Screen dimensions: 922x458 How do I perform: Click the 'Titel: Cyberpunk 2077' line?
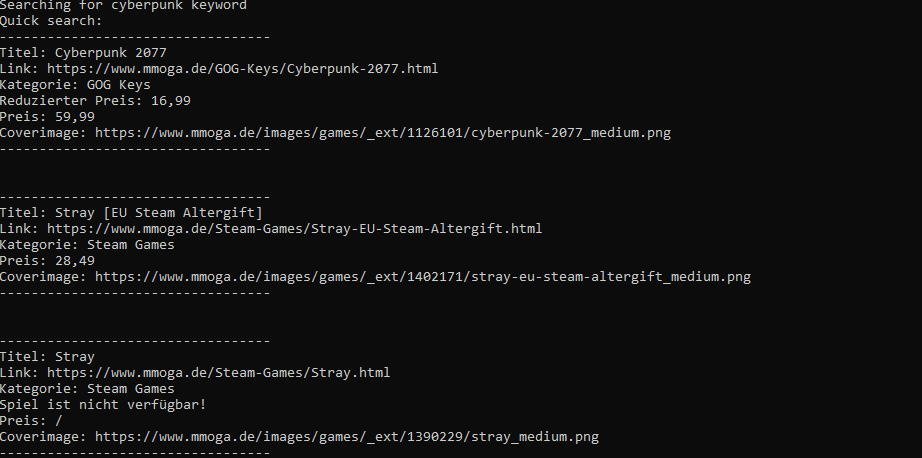(x=83, y=53)
